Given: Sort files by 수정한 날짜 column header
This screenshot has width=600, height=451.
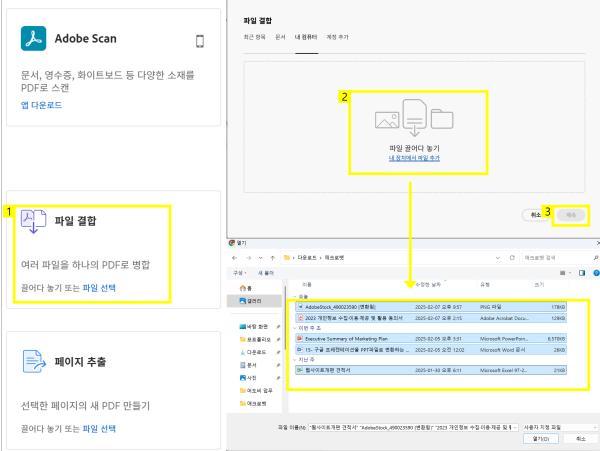Looking at the screenshot, I should pos(428,285).
